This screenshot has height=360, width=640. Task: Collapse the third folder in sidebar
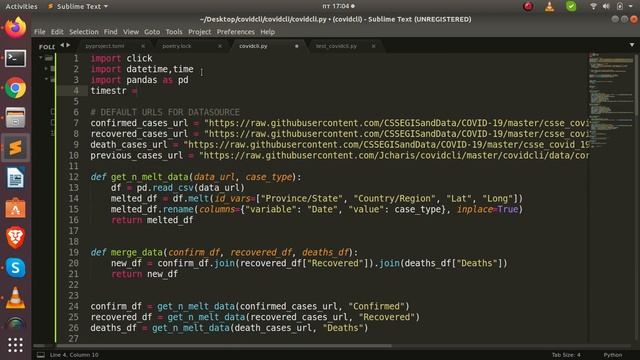46,79
